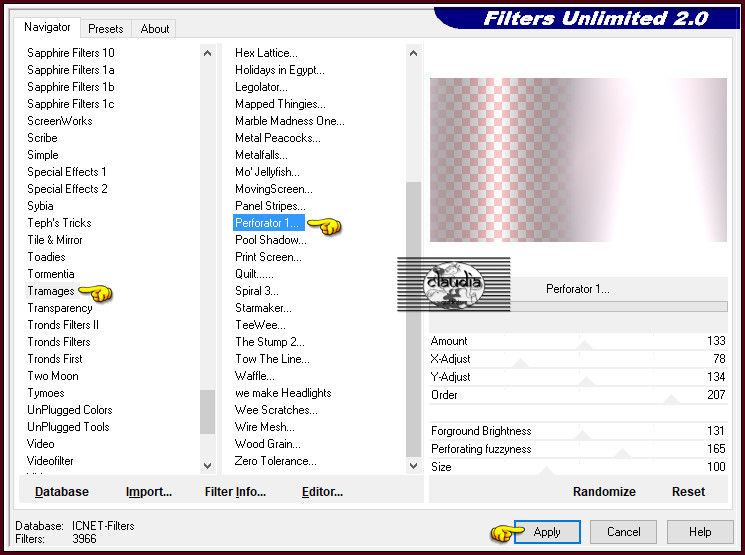745x555 pixels.
Task: Select Two Moon category
Action: pyautogui.click(x=53, y=376)
